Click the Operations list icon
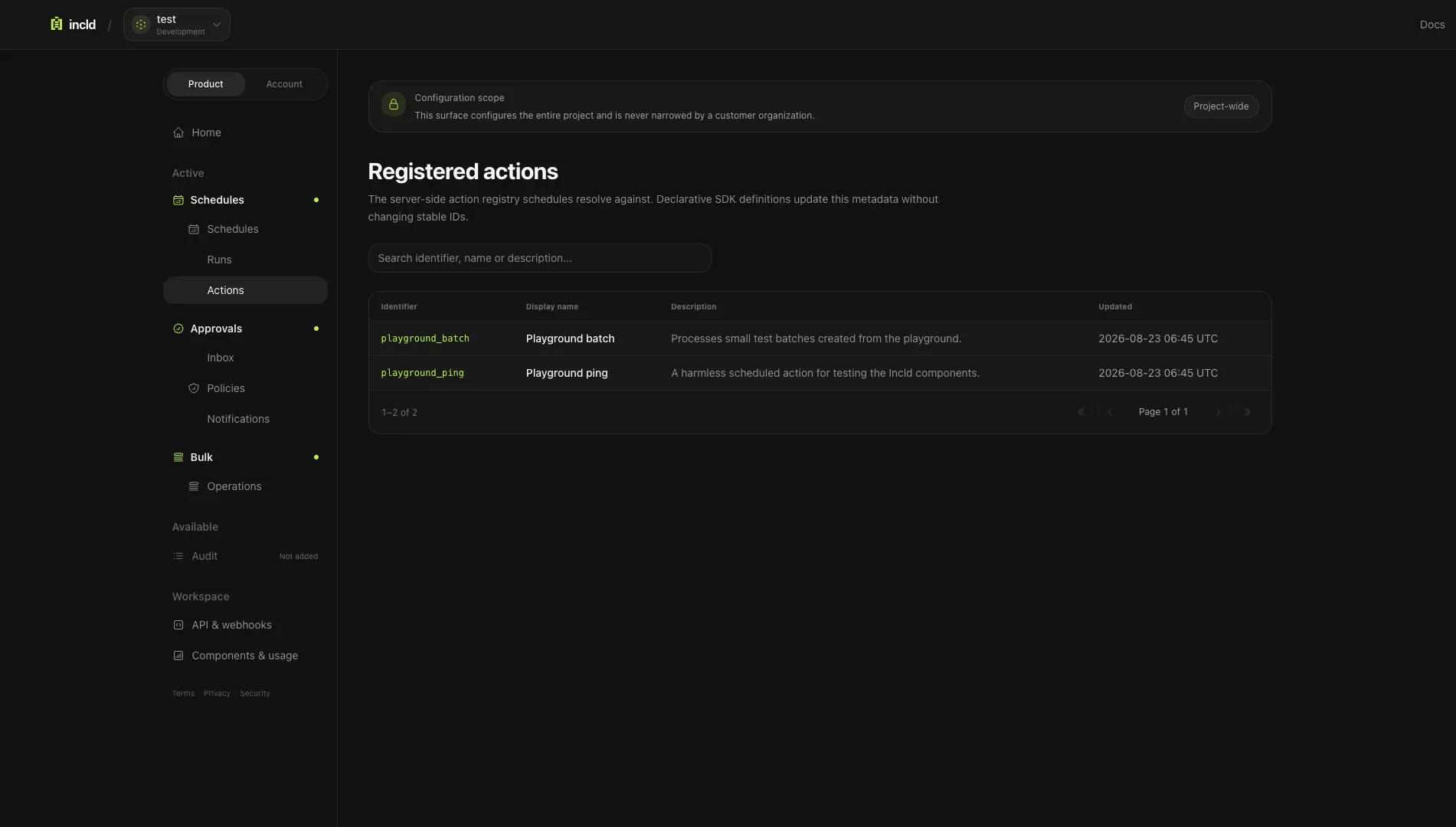 pyautogui.click(x=194, y=486)
